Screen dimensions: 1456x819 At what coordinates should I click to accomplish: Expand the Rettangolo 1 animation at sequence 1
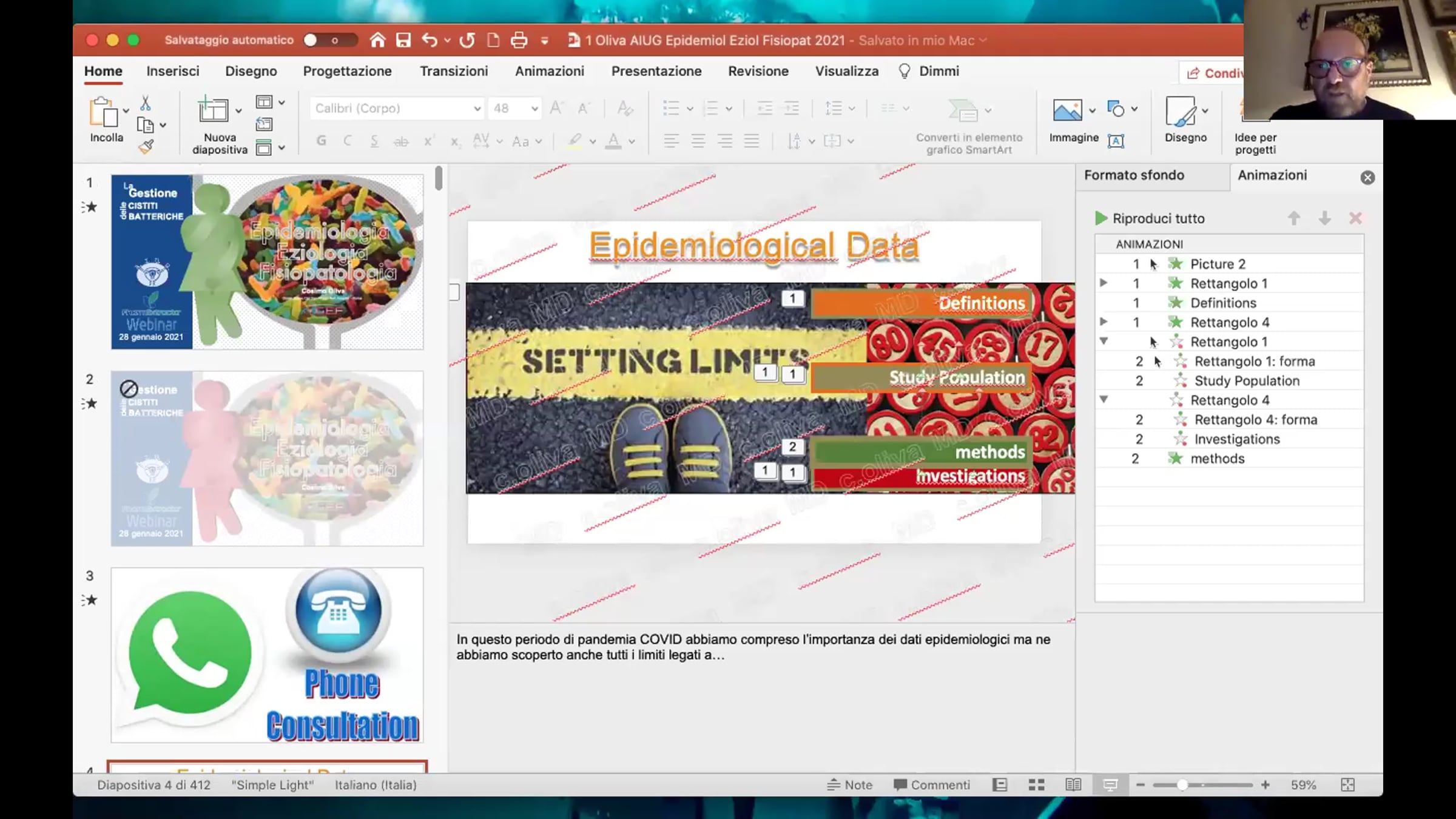pyautogui.click(x=1104, y=283)
